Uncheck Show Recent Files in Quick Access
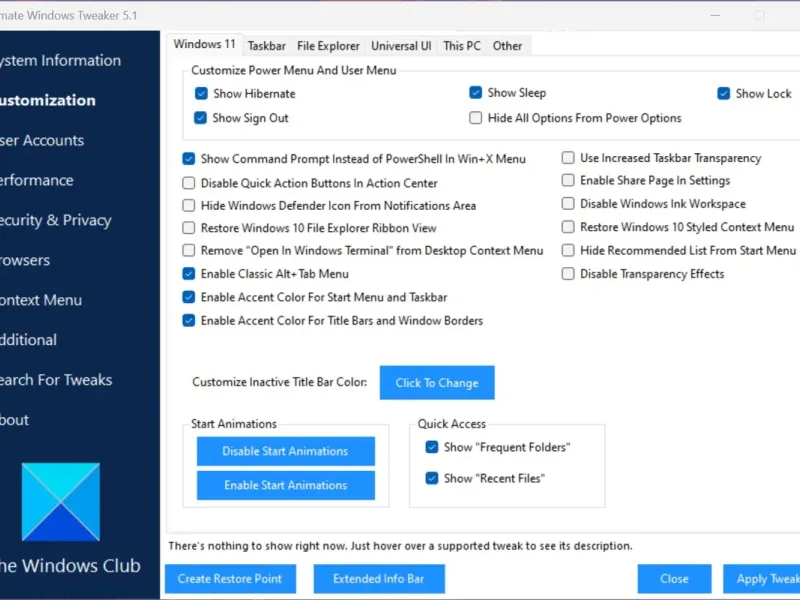 pyautogui.click(x=432, y=478)
